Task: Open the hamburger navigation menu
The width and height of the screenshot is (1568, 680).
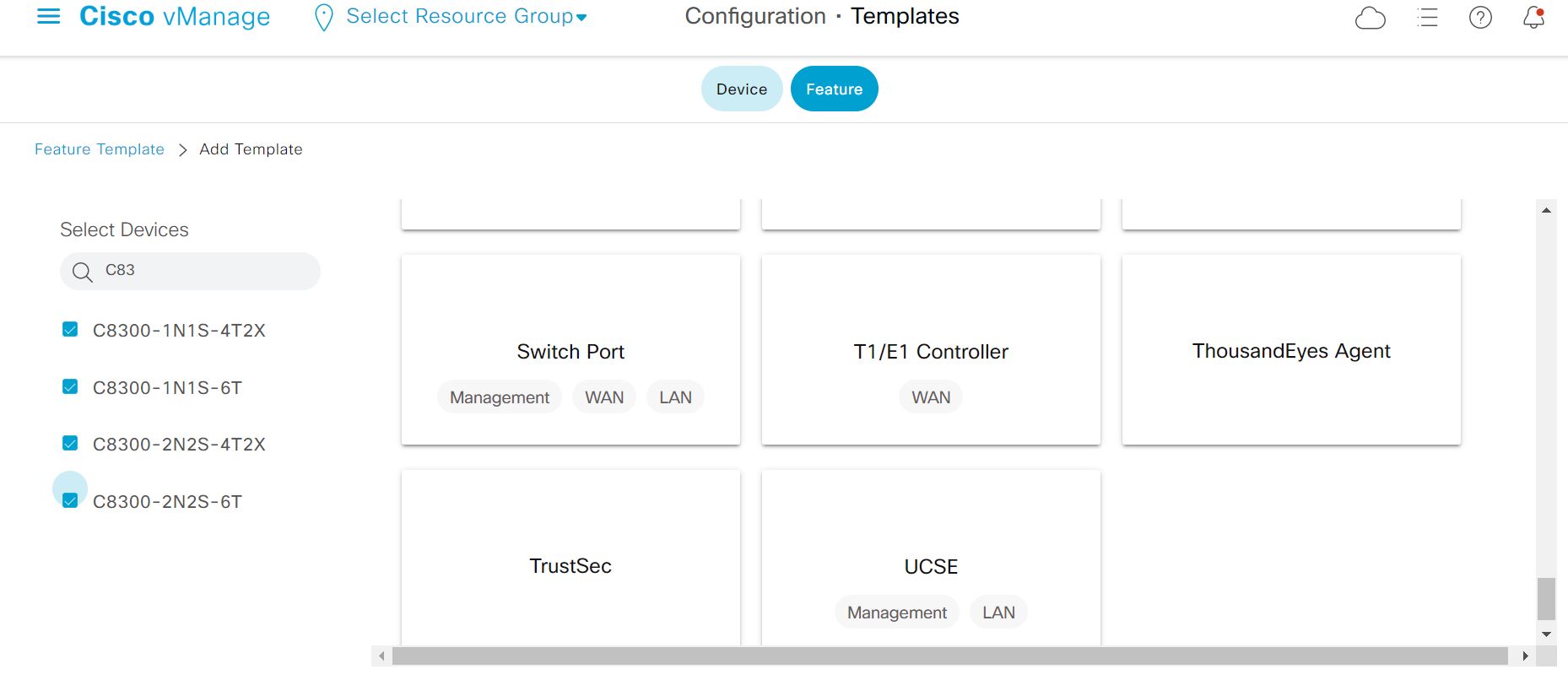Action: coord(49,17)
